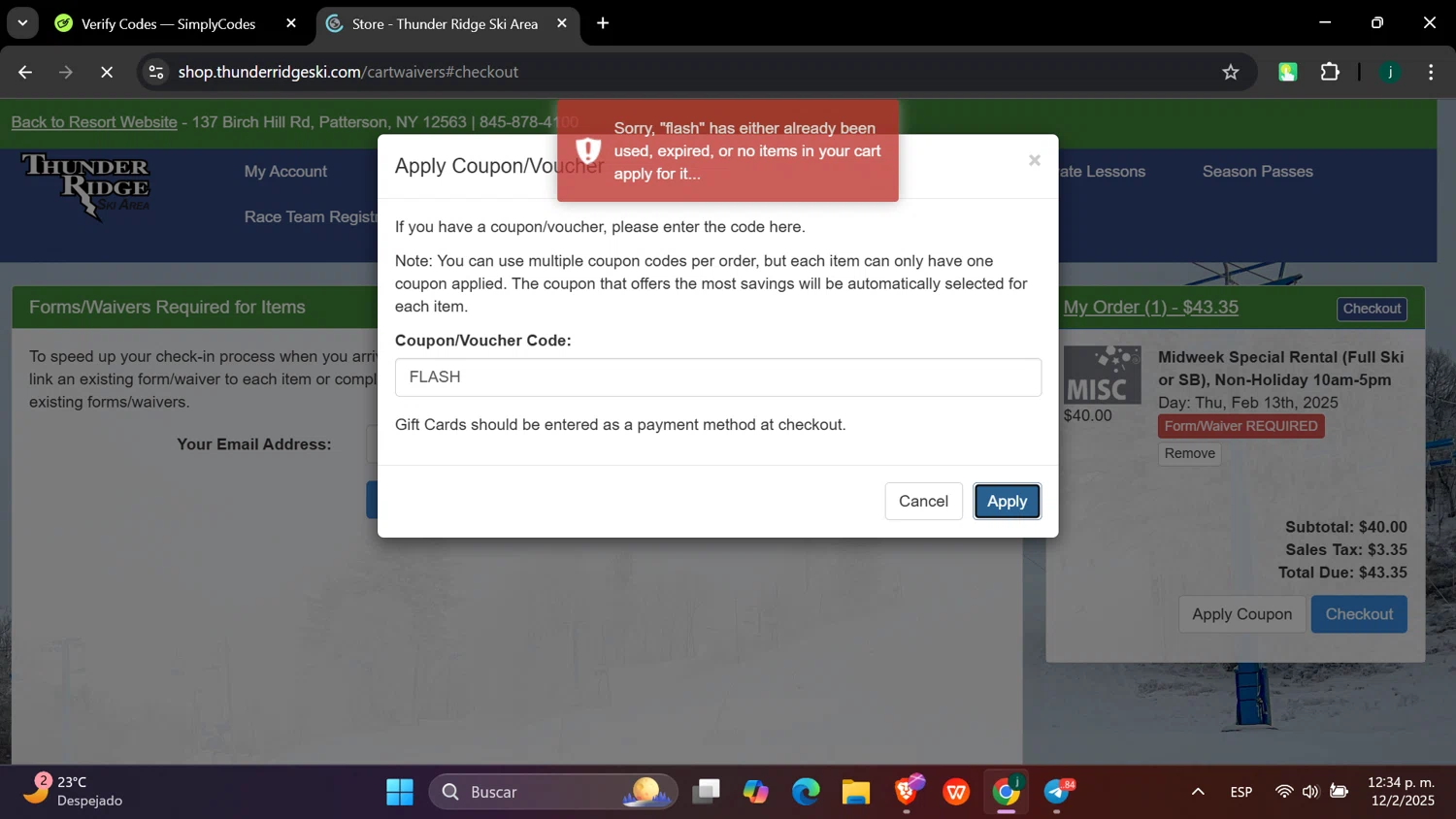Open a new browser tab

tap(603, 23)
